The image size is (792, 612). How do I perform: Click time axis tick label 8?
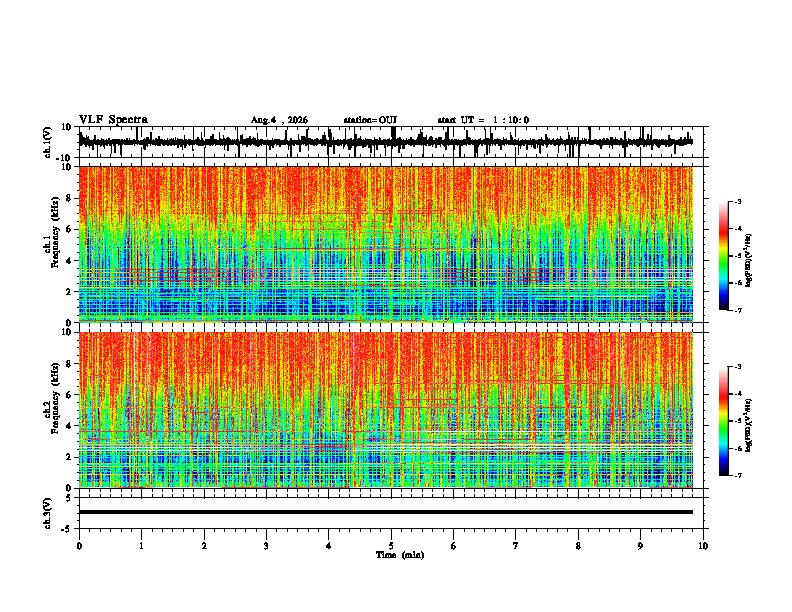pos(578,546)
